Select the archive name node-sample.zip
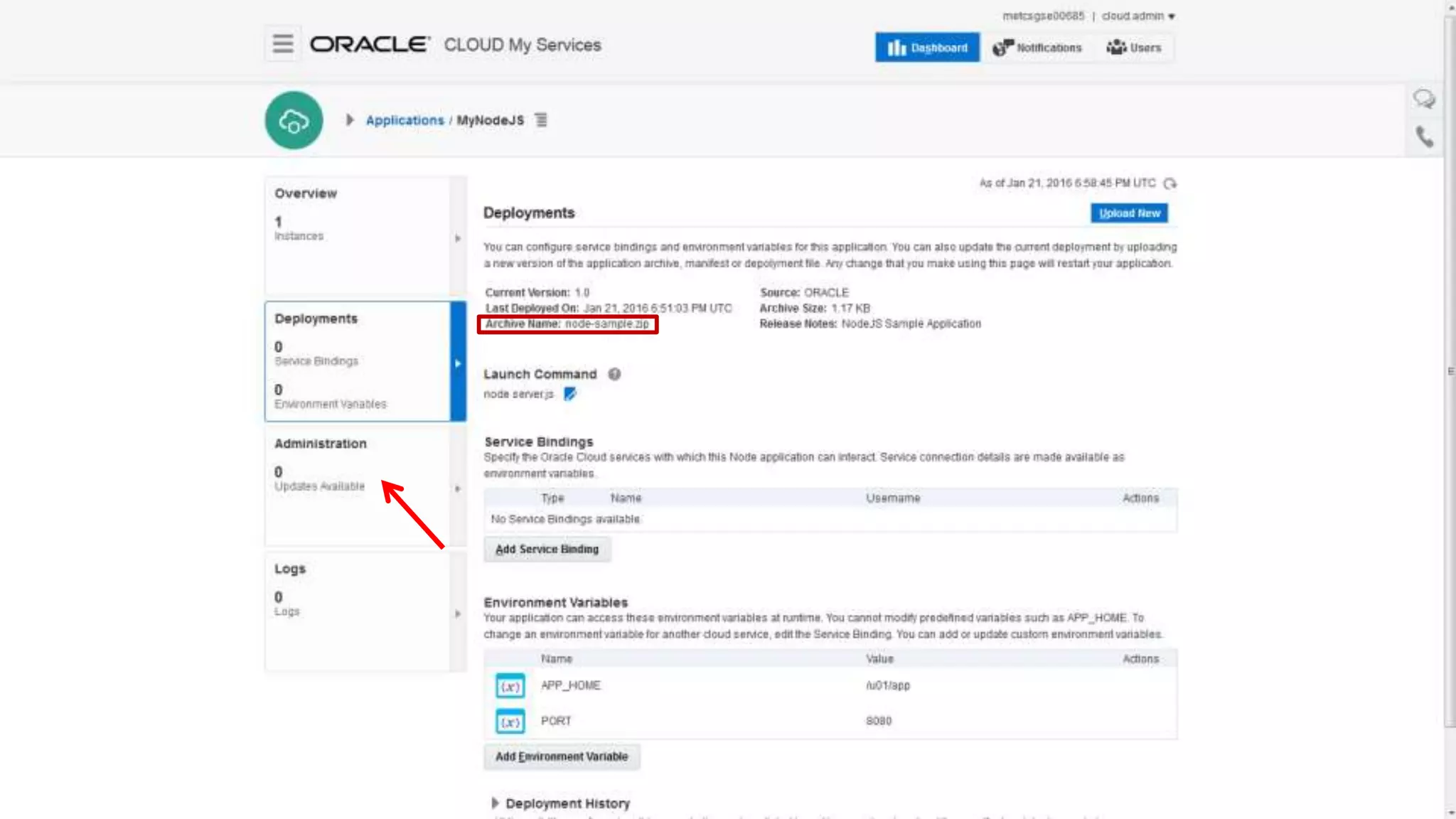1456x819 pixels. click(606, 324)
